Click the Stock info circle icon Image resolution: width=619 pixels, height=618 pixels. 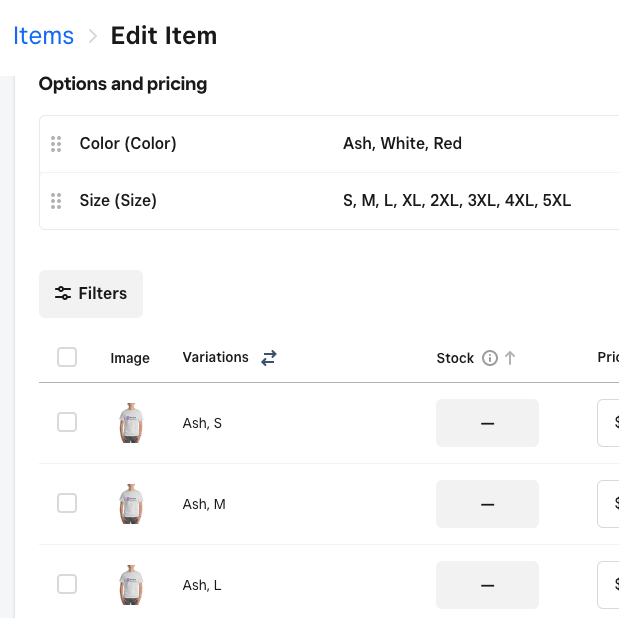(x=489, y=358)
